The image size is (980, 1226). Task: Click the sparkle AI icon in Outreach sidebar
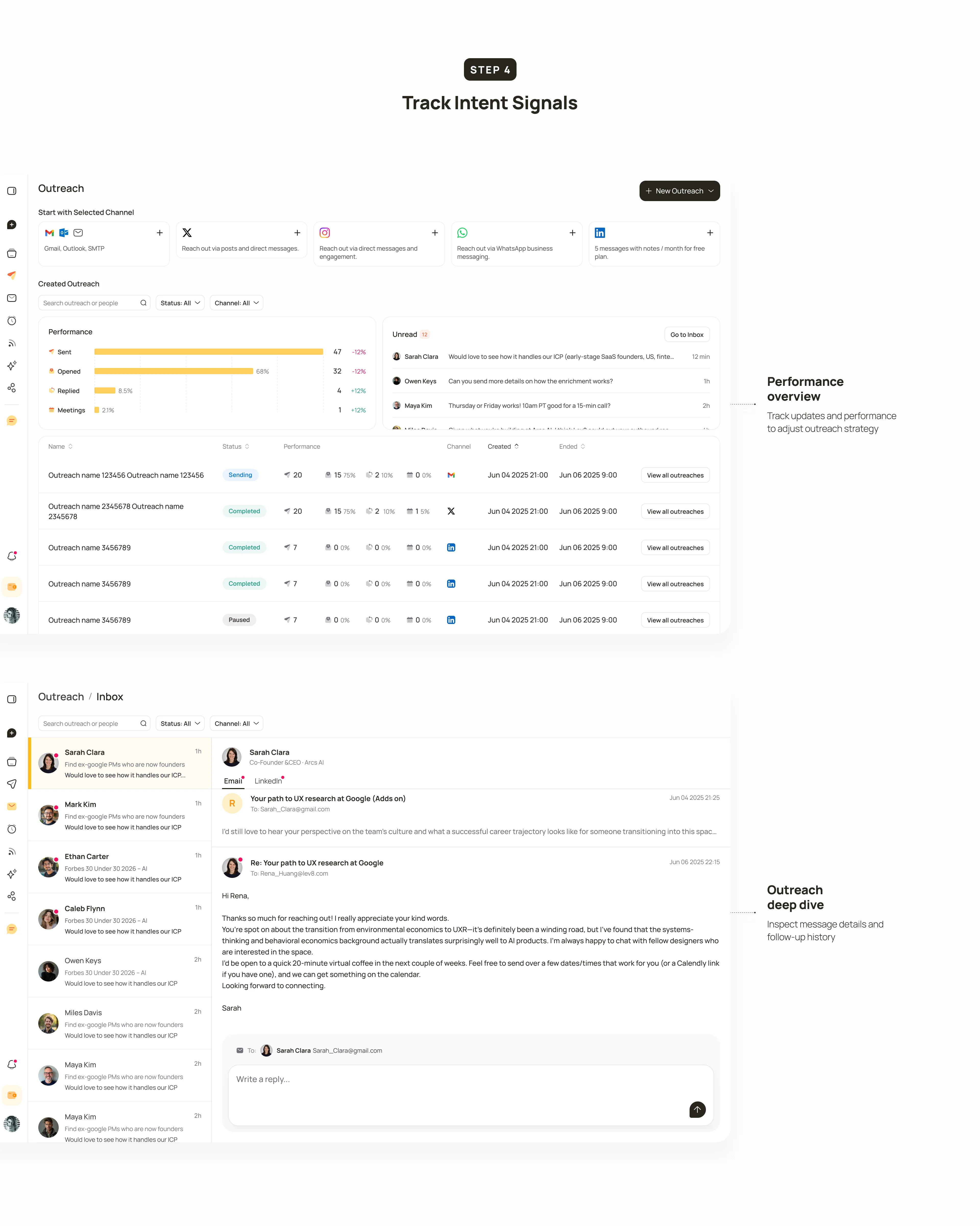[x=12, y=365]
